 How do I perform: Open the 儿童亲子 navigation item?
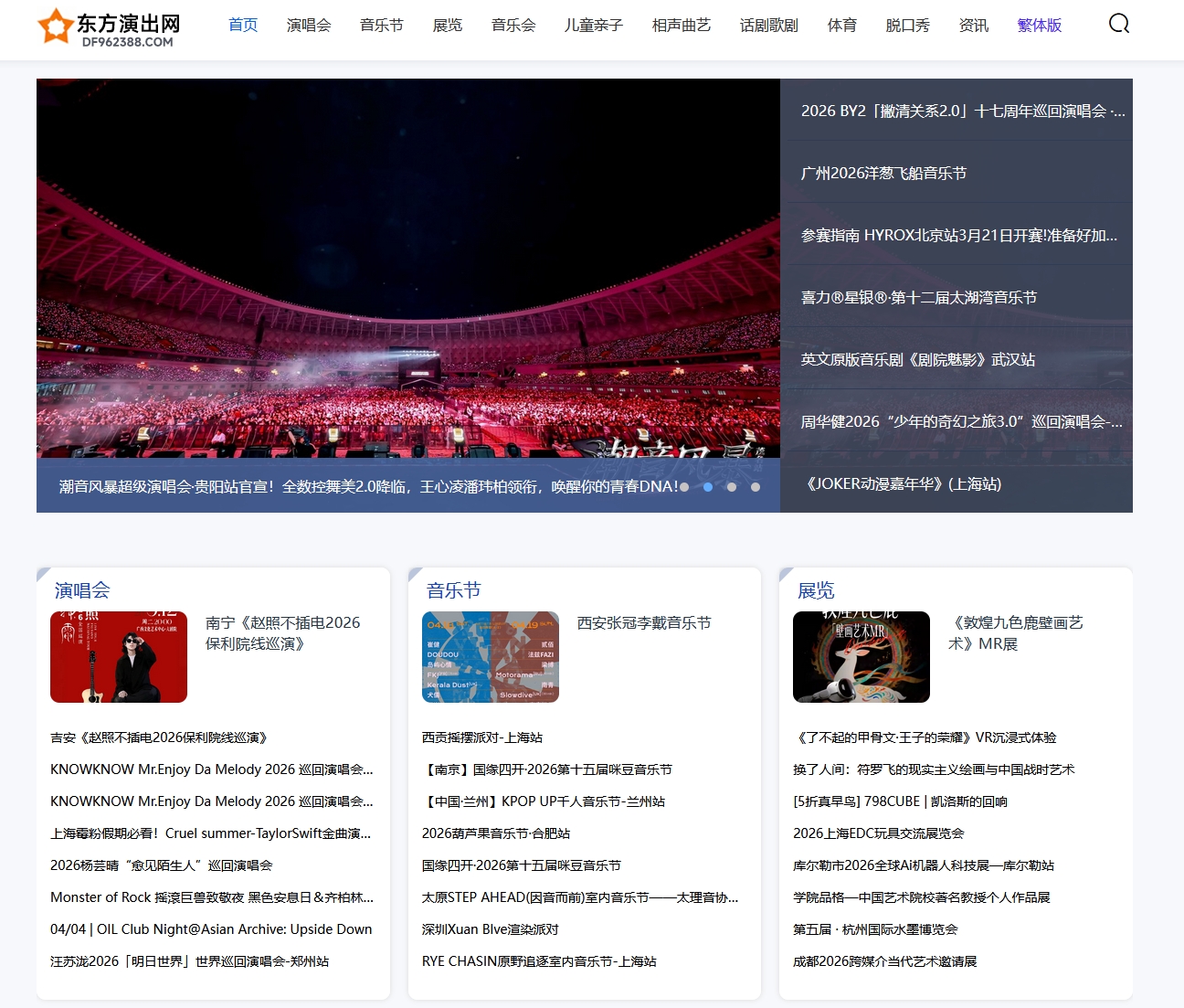(x=594, y=26)
